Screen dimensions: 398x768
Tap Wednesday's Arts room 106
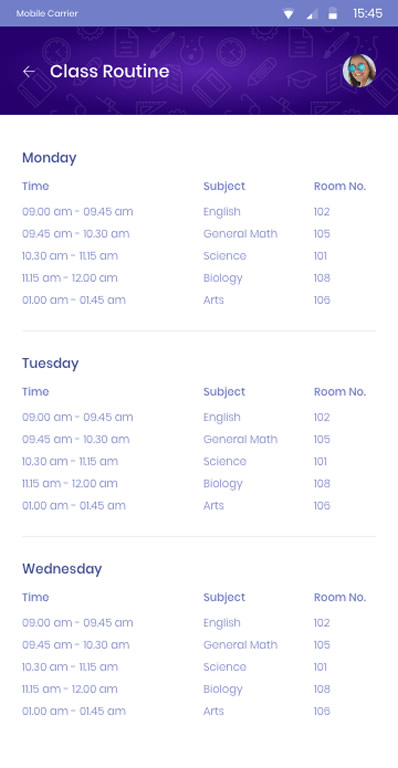[322, 711]
